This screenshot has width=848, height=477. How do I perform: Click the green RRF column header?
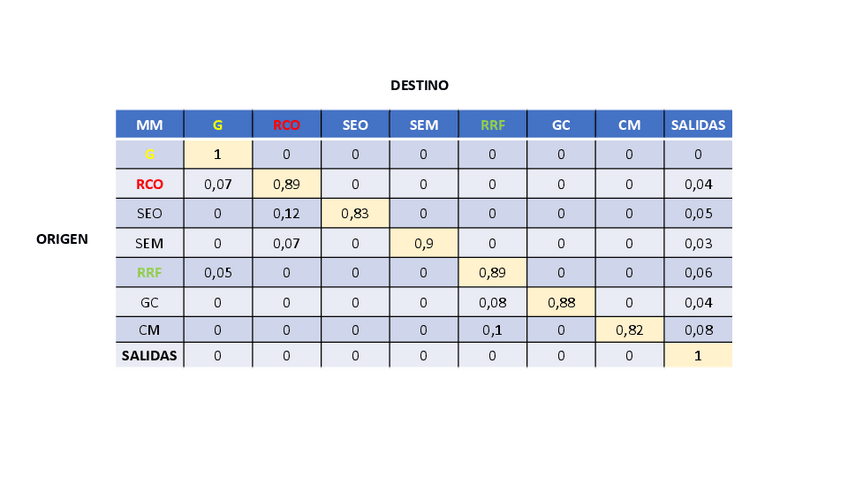pos(492,125)
